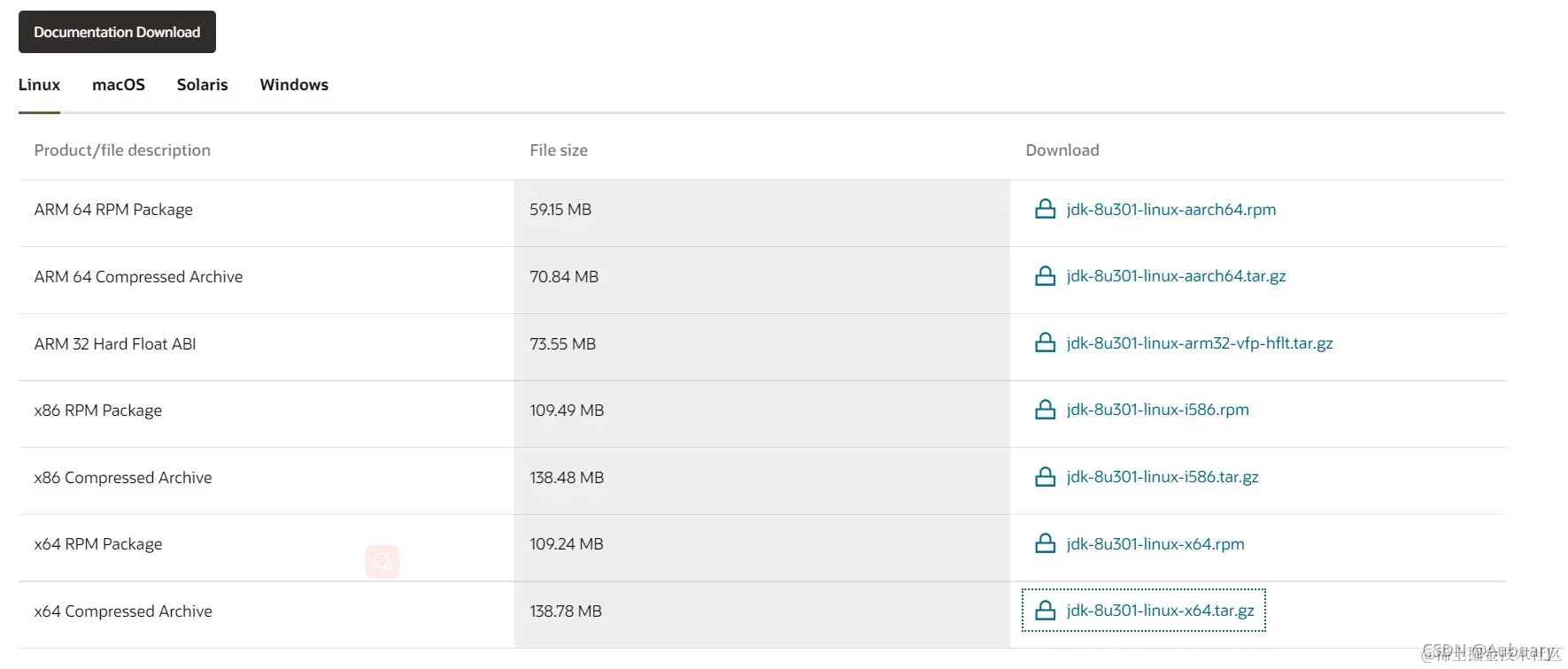This screenshot has width=1568, height=669.
Task: Click lock icon beside jdk-8u301-linux-x64.rpm
Action: click(1045, 543)
